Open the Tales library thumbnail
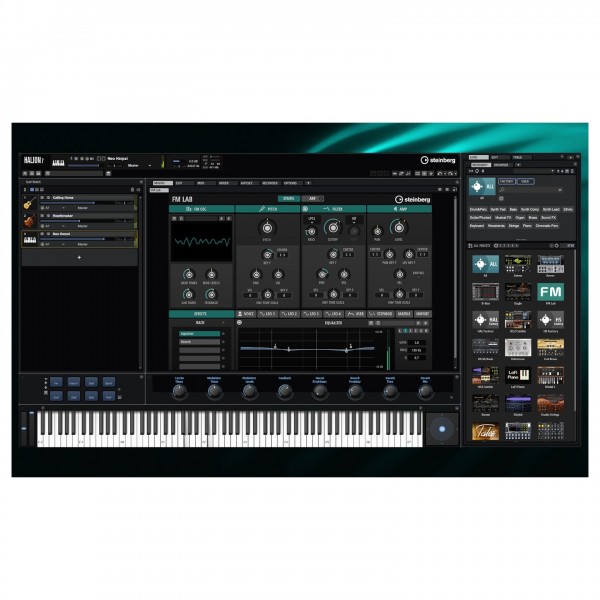This screenshot has width=600, height=600. 485,431
